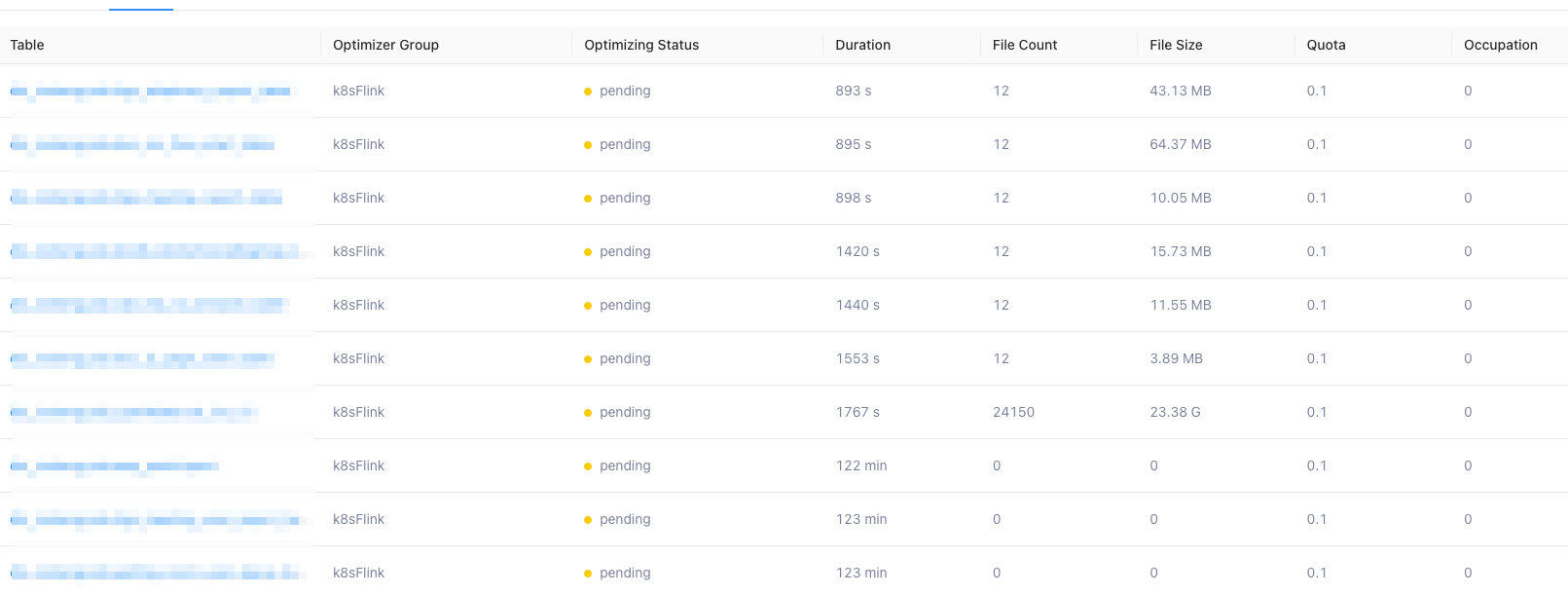Image resolution: width=1568 pixels, height=595 pixels.
Task: Click the Optimizing Status column header
Action: [x=641, y=45]
